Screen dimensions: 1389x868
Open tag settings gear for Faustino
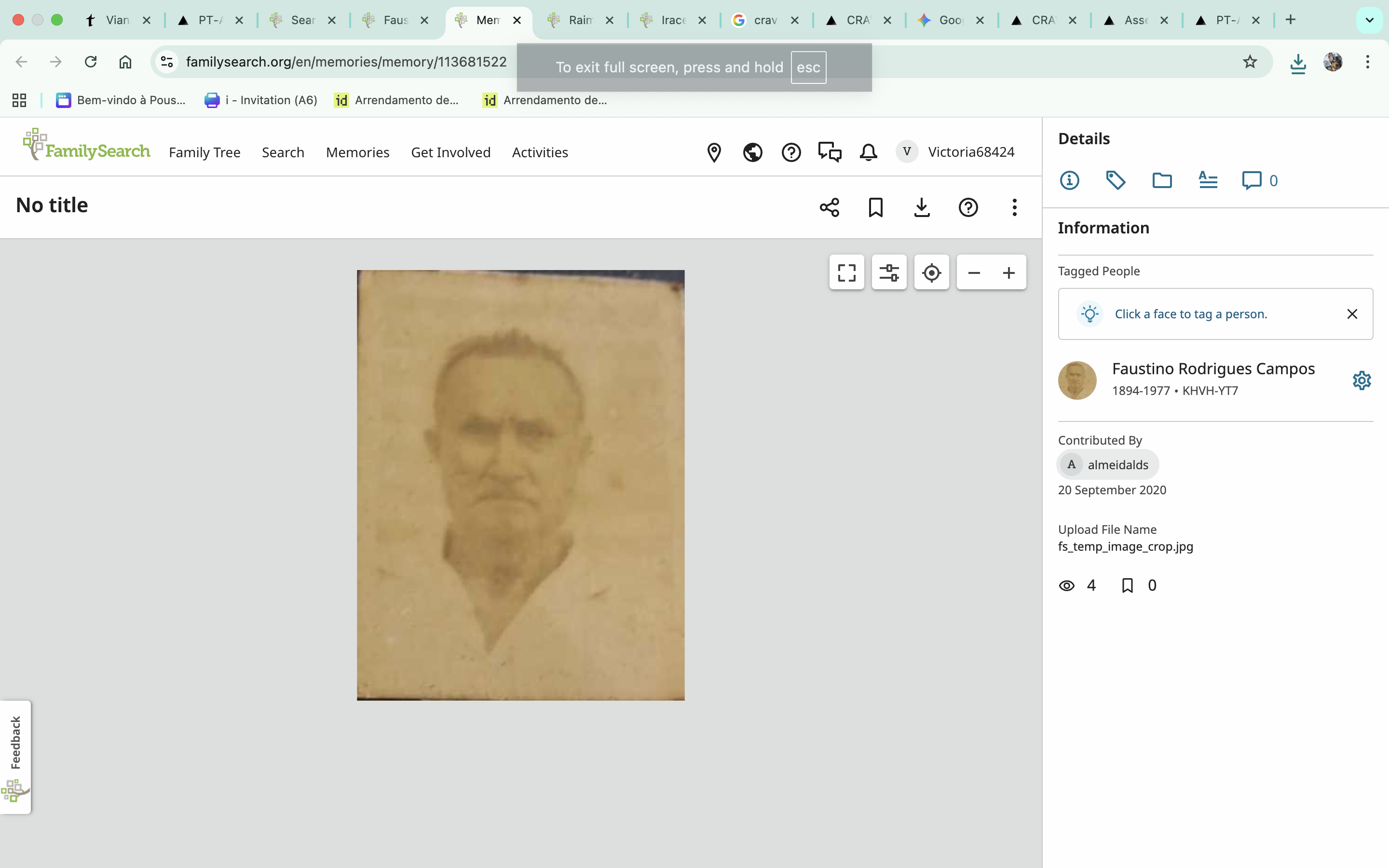[1362, 380]
